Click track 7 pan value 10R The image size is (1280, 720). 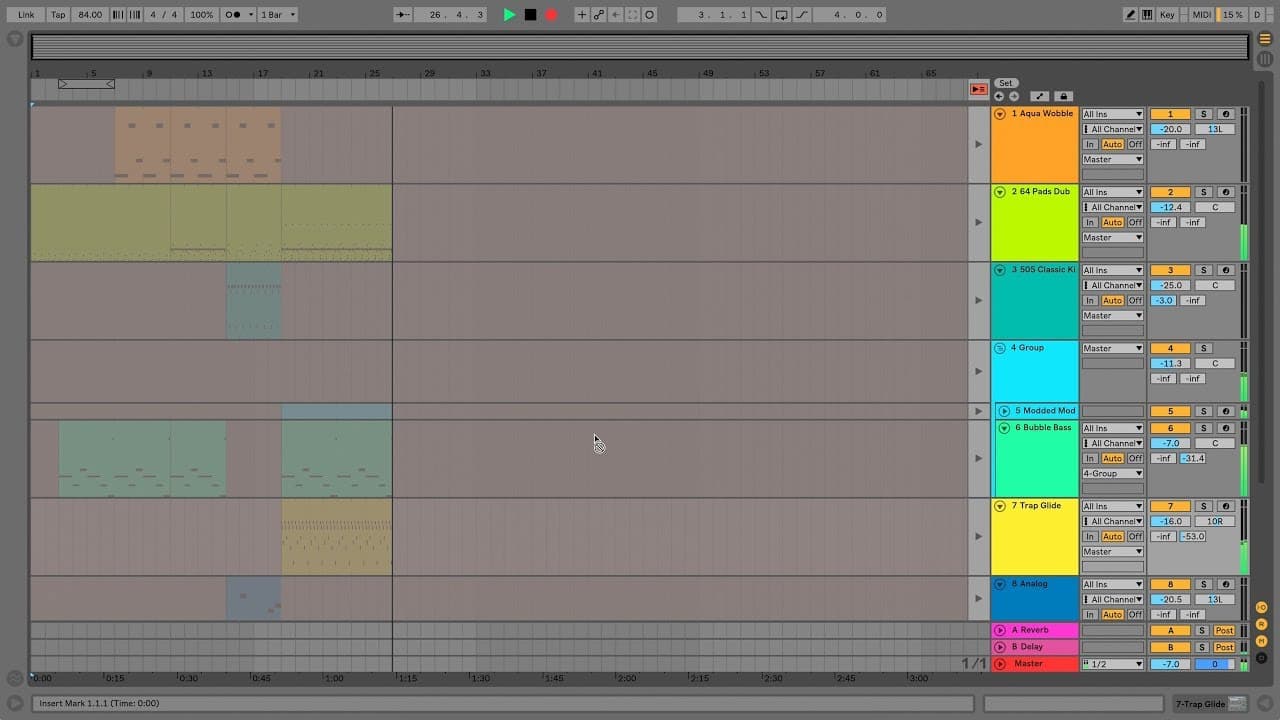tap(1215, 521)
